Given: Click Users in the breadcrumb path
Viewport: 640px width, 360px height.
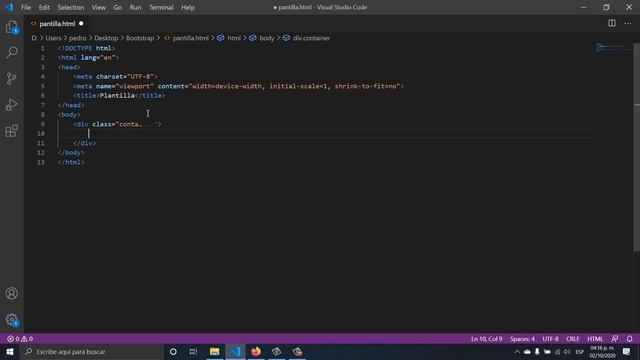Looking at the screenshot, I should [x=53, y=38].
